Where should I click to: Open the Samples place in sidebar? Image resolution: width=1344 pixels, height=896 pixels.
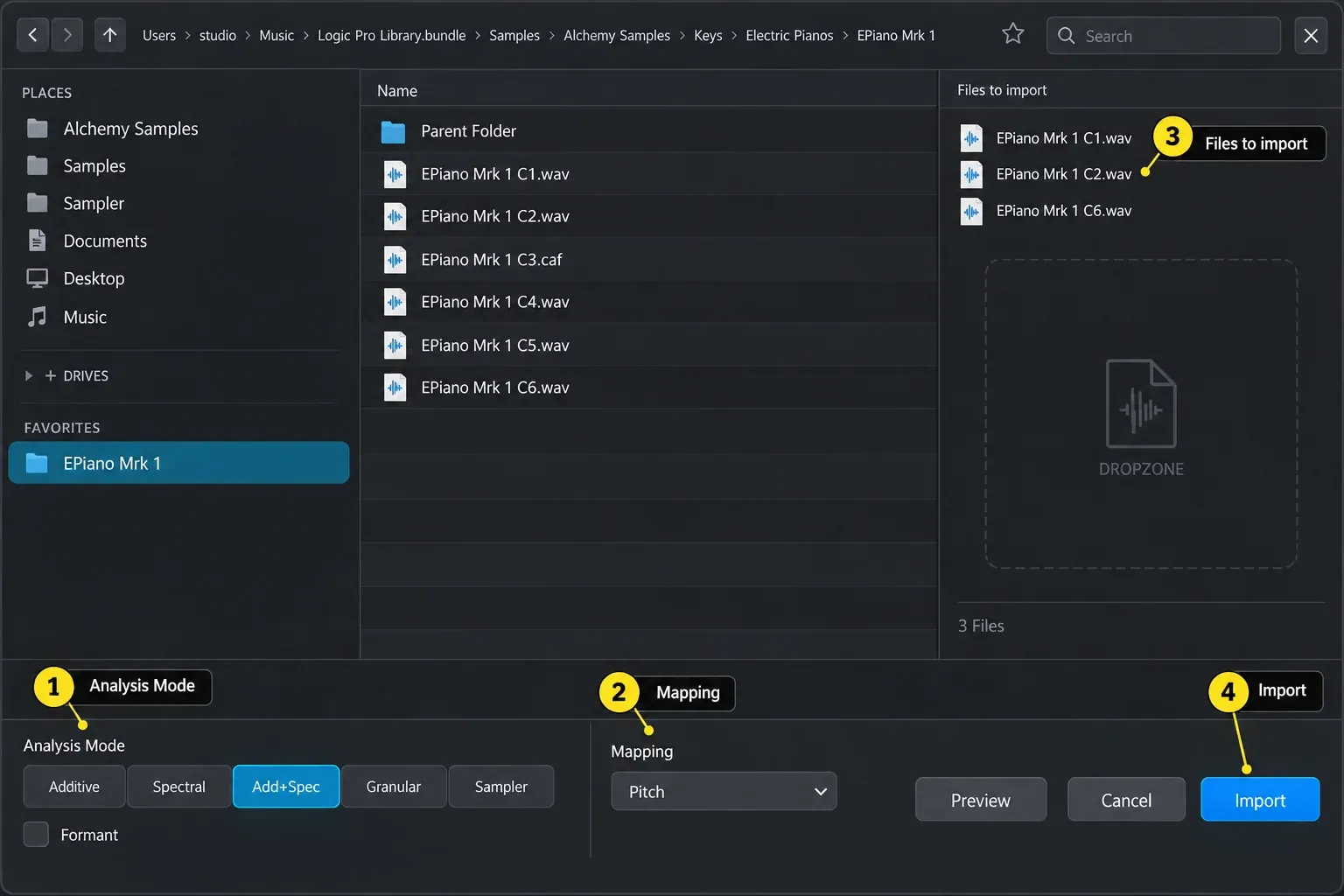[x=94, y=166]
